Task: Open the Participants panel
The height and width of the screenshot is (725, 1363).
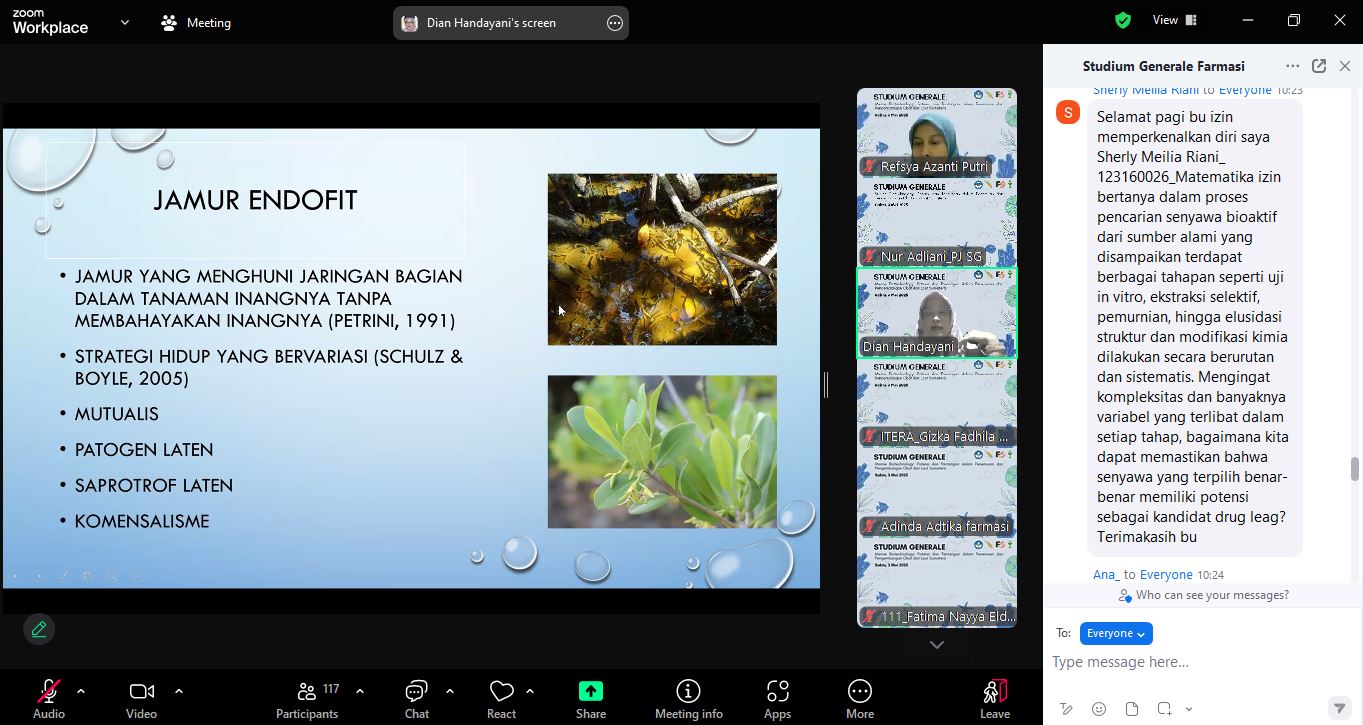Action: pos(307,698)
